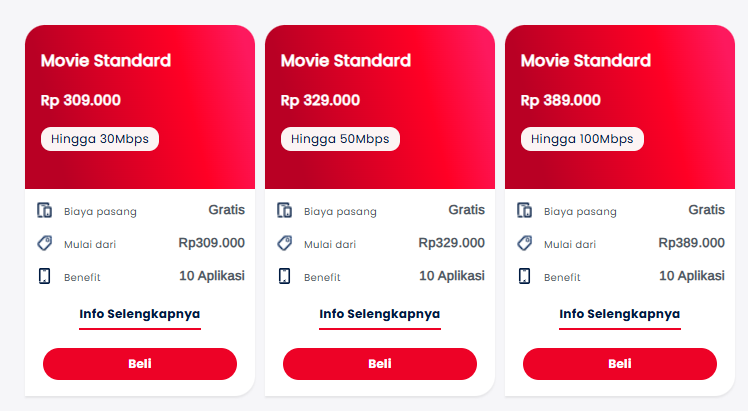Screen dimensions: 748x411
Task: Click the Movie Standard title priced Rp 309.000
Action: [x=106, y=61]
